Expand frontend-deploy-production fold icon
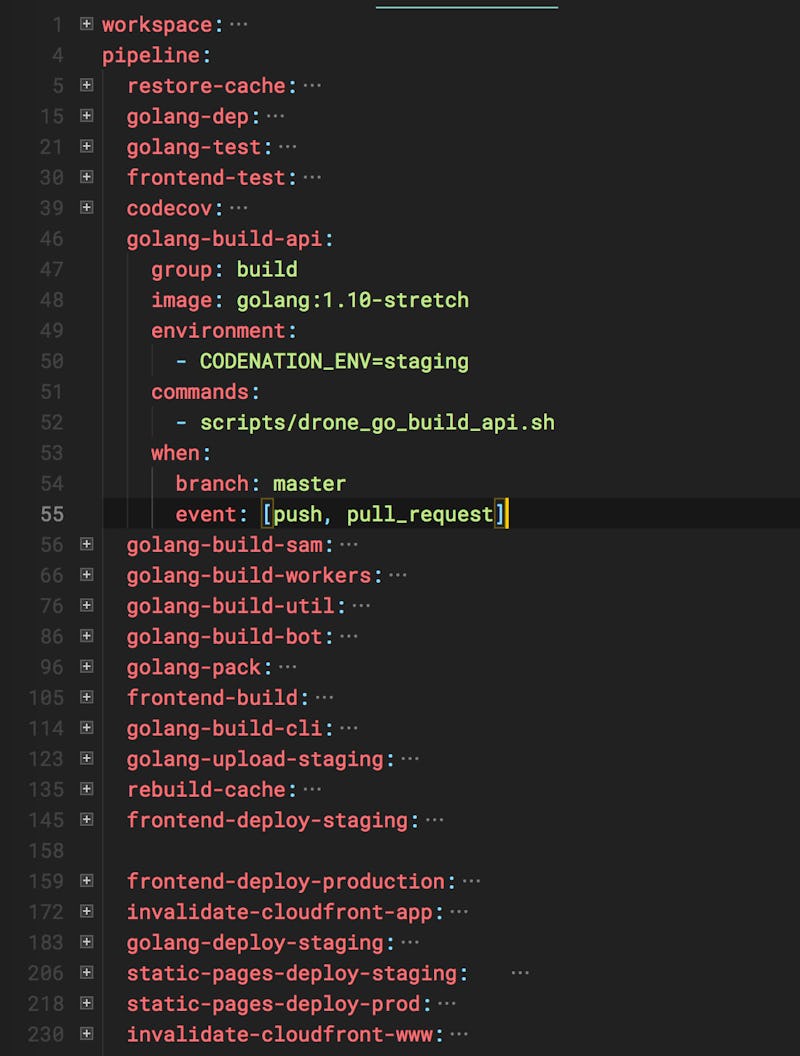This screenshot has height=1056, width=800. pyautogui.click(x=86, y=881)
